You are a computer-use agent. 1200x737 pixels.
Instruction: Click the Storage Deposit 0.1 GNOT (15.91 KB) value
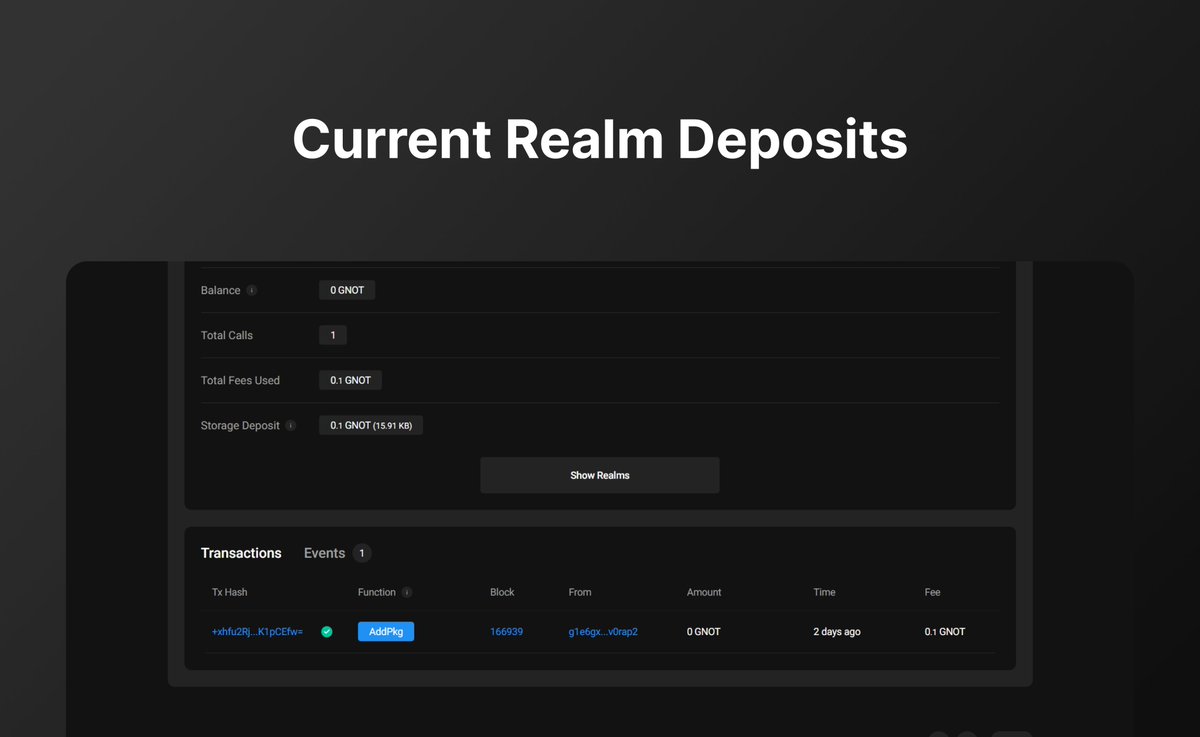click(371, 425)
